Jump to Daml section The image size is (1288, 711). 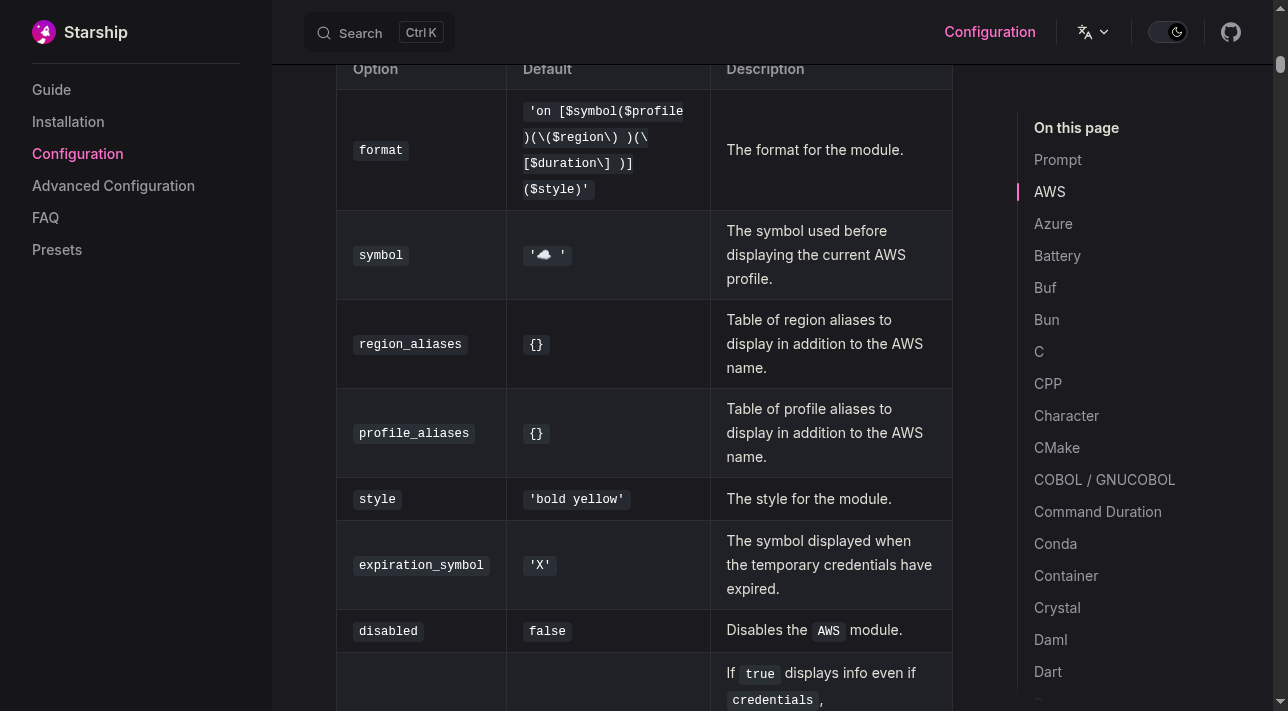tap(1051, 640)
